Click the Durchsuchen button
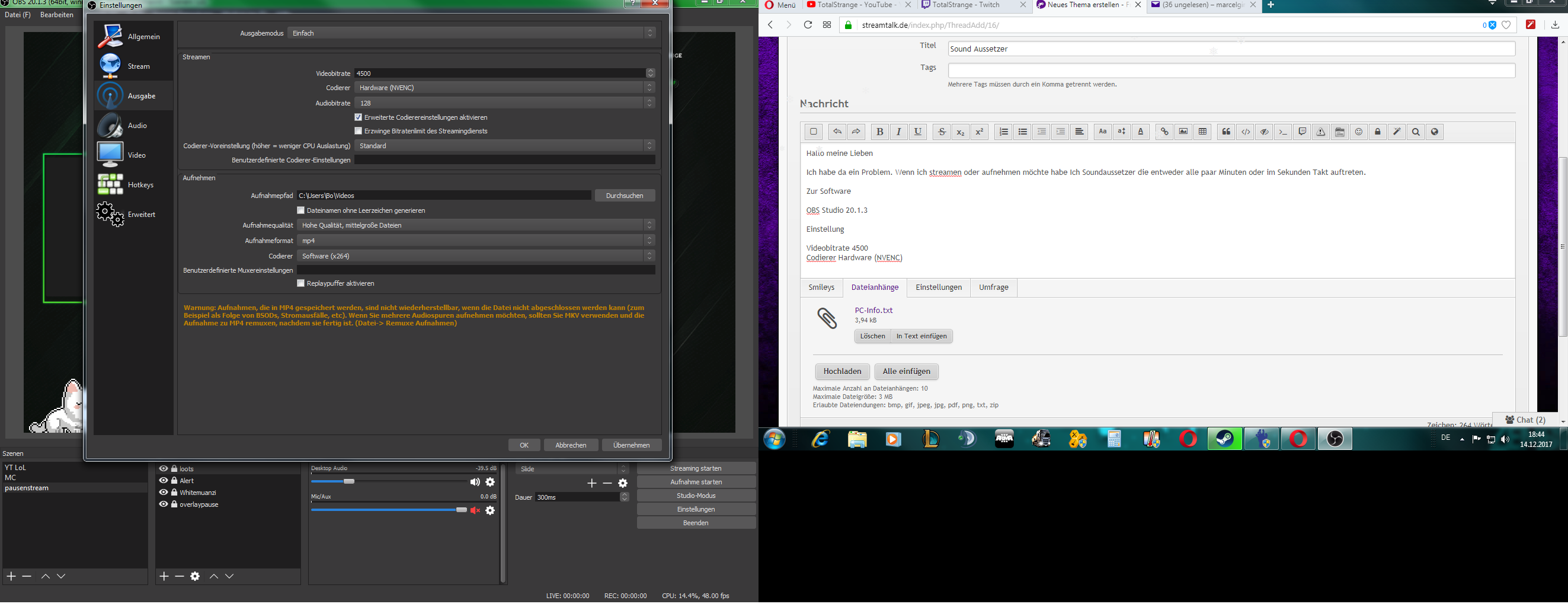 pyautogui.click(x=625, y=196)
